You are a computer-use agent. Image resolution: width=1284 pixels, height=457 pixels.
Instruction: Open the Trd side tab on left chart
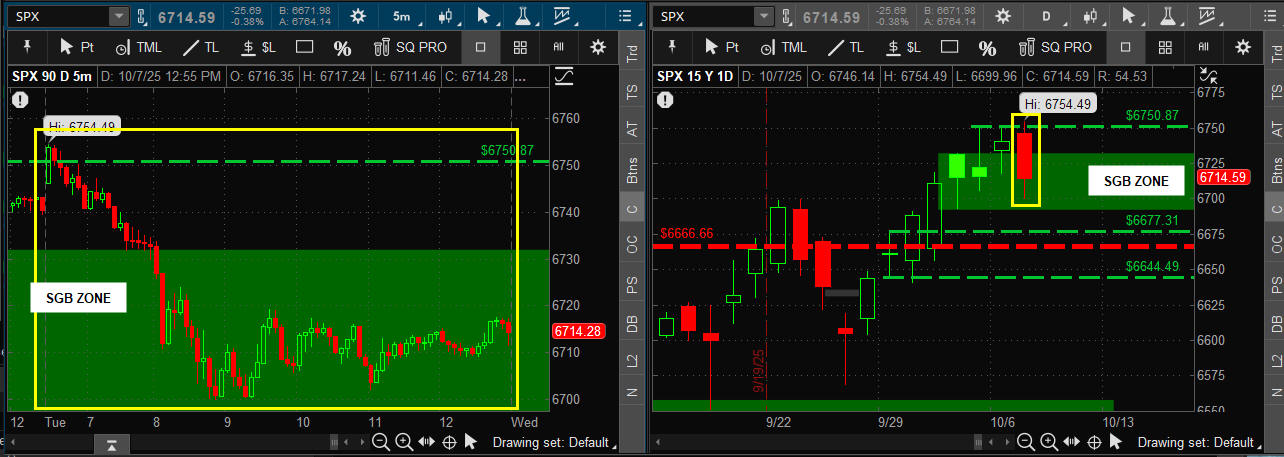coord(631,55)
